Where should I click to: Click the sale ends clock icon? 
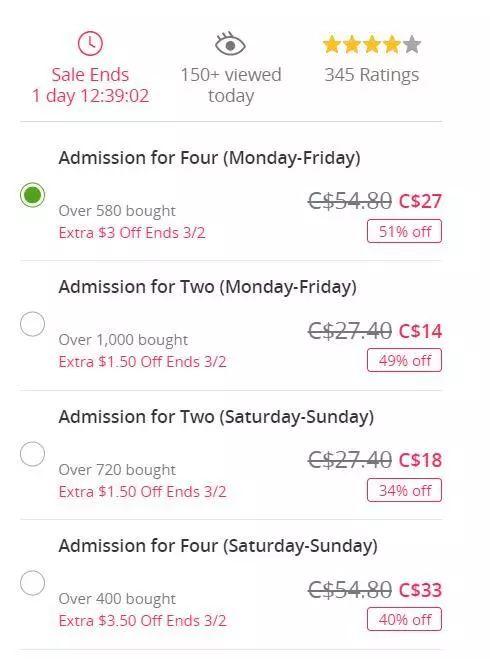coord(90,43)
